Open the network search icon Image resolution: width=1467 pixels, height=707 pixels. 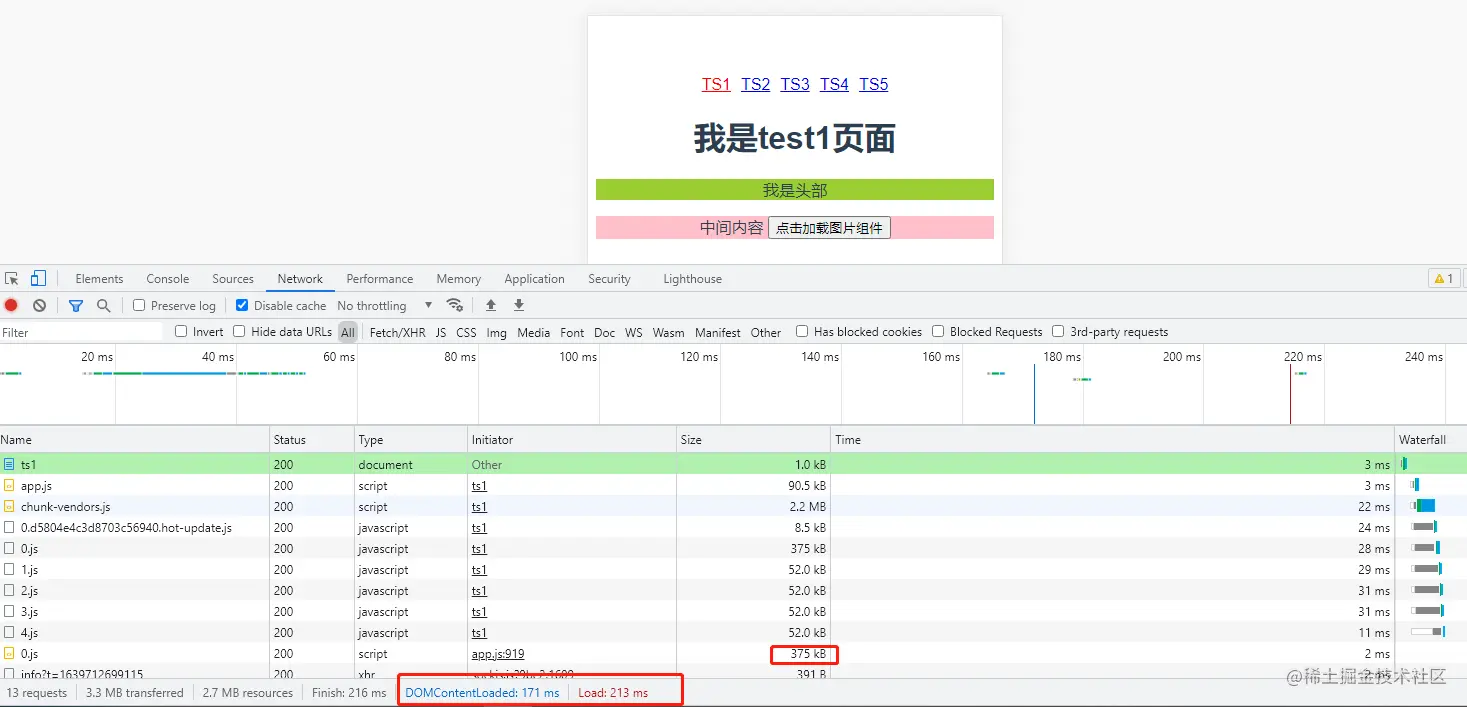103,305
